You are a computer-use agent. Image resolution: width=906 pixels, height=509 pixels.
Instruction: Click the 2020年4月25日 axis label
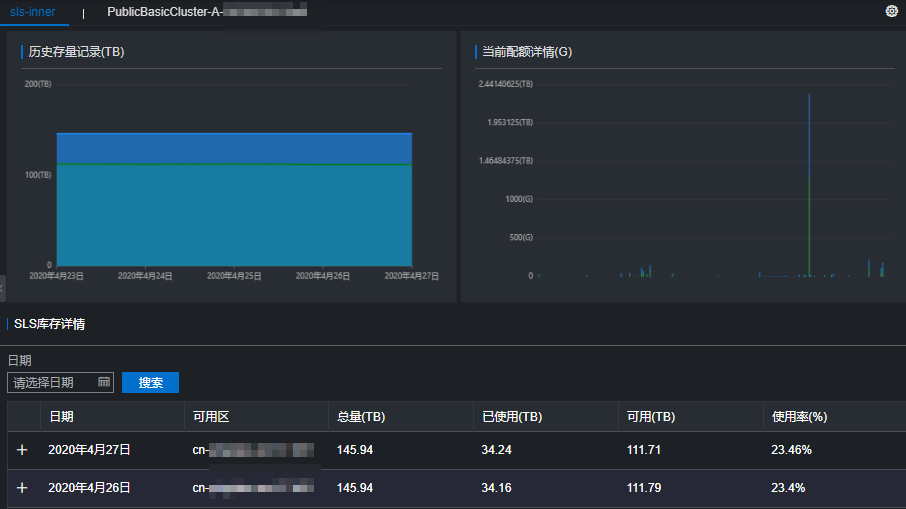234,276
